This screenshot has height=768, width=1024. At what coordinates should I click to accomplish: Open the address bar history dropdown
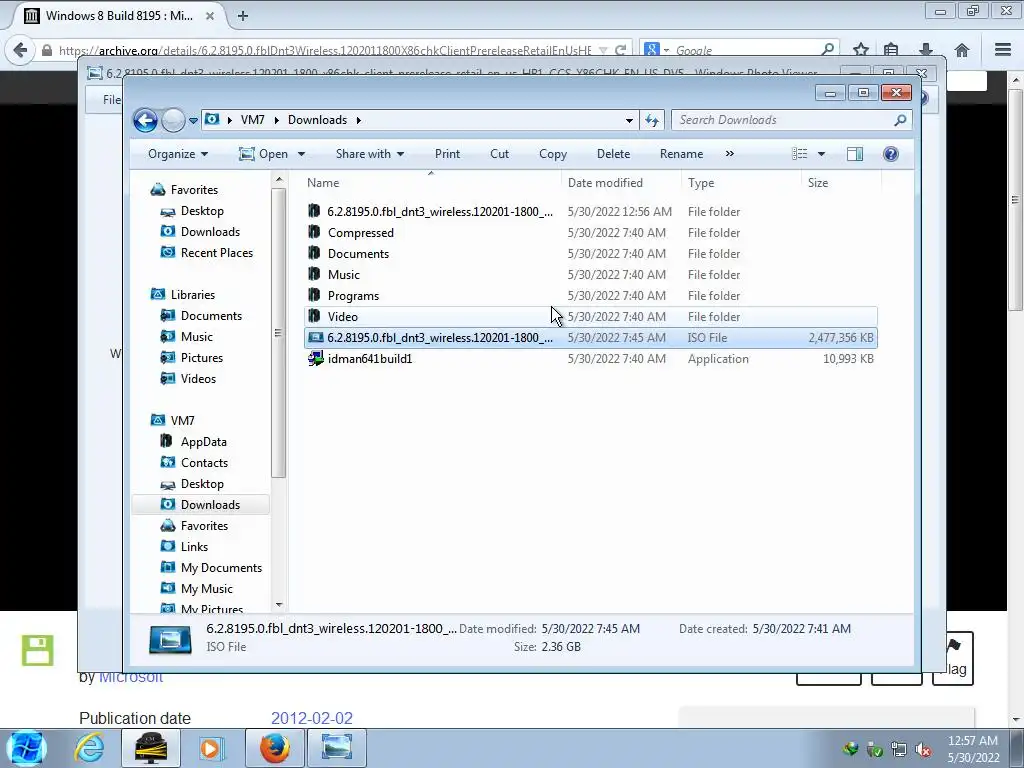629,120
